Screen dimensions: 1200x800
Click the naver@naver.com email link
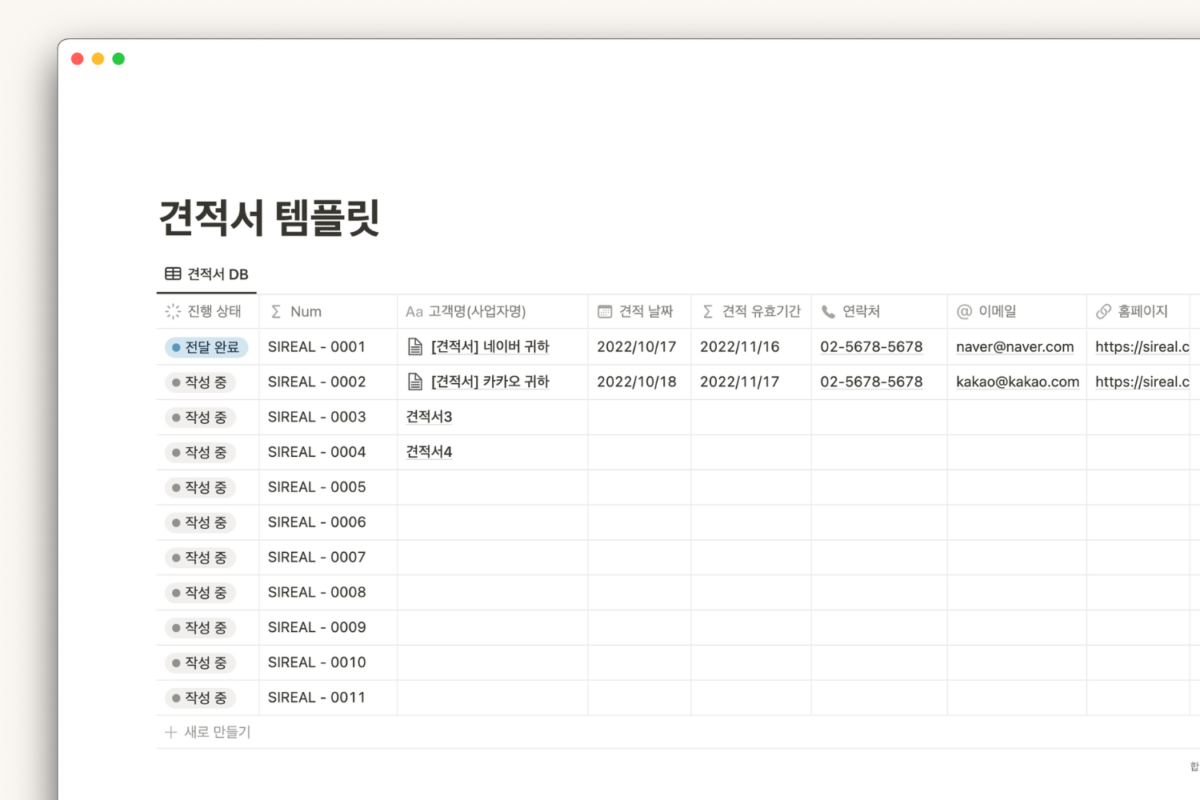tap(1014, 346)
